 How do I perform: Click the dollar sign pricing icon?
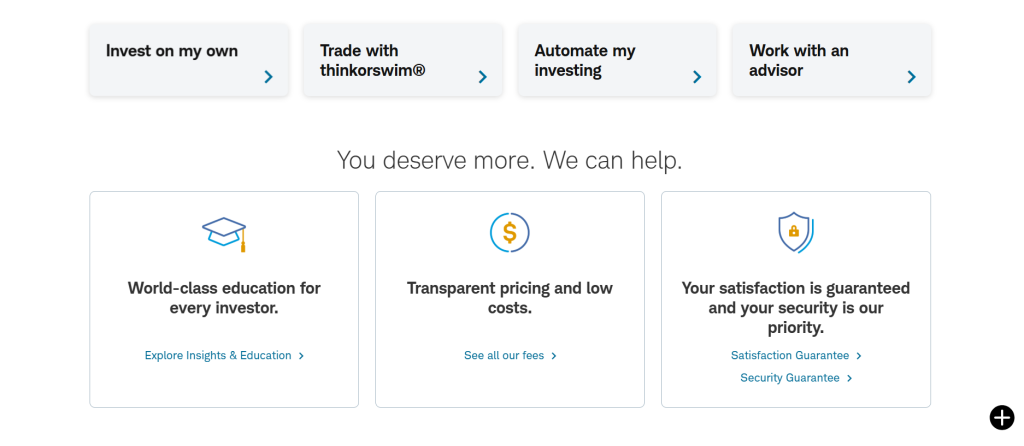tap(510, 233)
